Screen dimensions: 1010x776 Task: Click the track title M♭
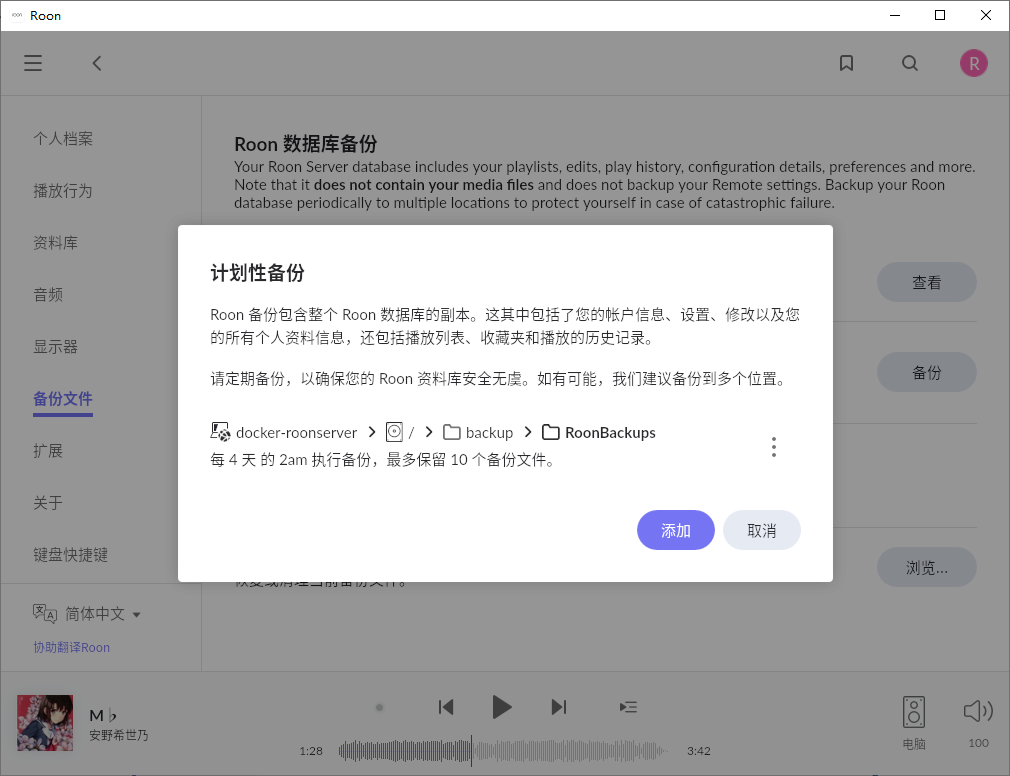[x=103, y=715]
